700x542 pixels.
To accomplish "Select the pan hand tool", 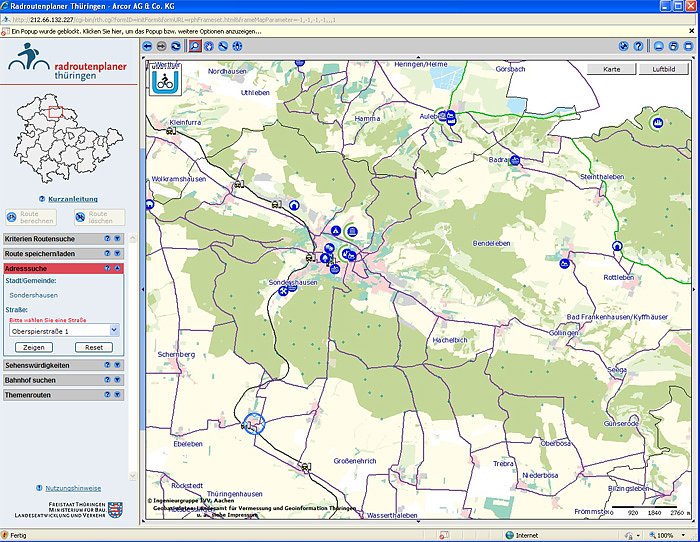I will point(209,46).
